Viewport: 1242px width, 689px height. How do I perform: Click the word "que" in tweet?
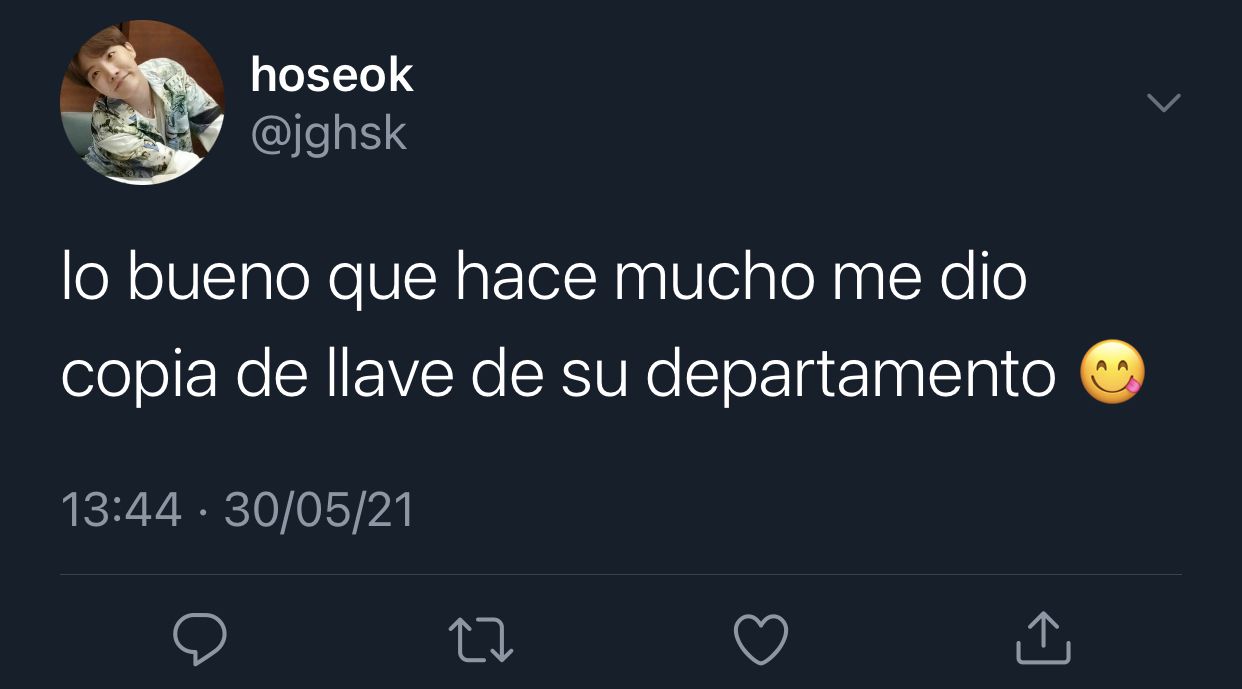point(382,283)
